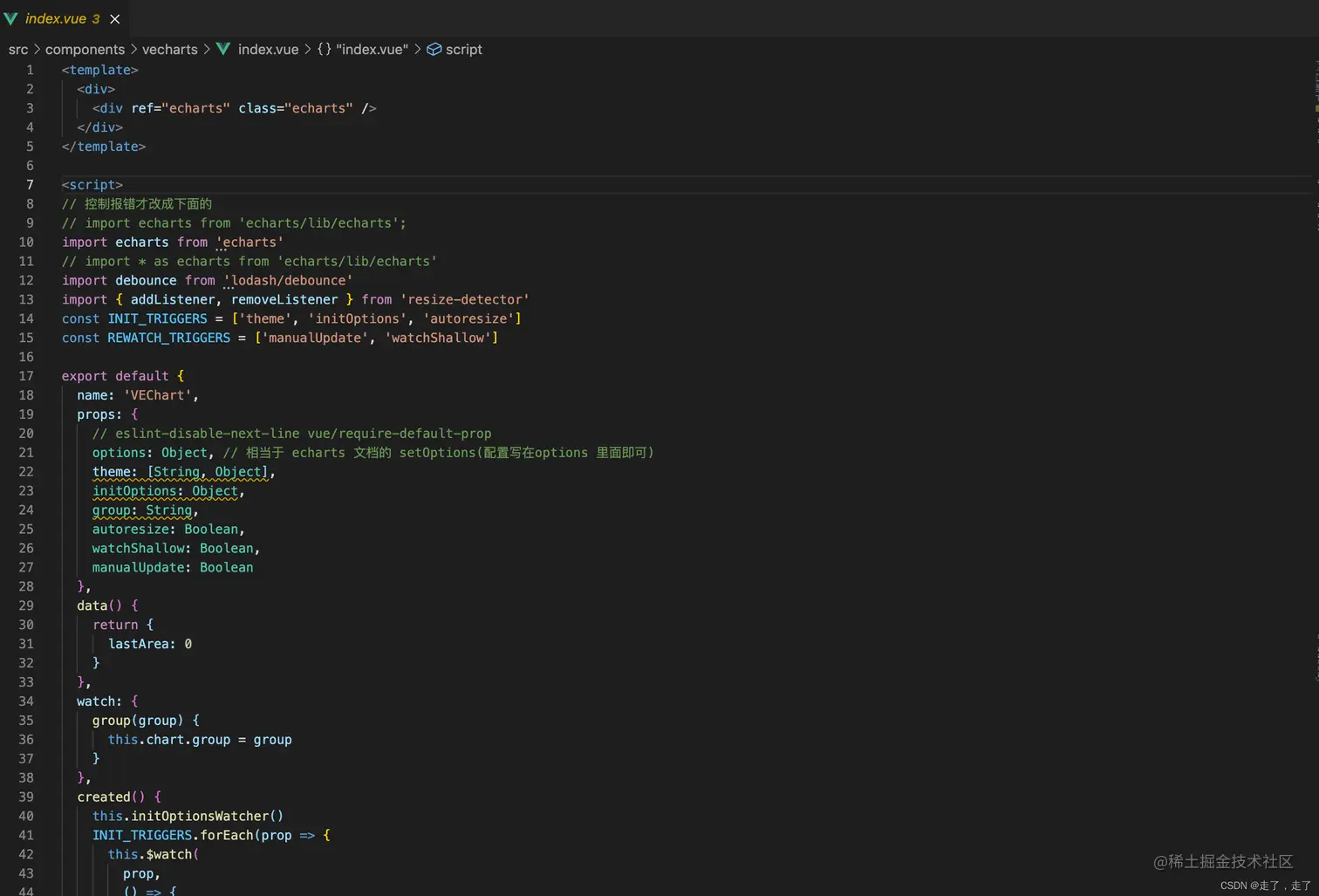Click the <script> tag on line 7
The image size is (1319, 896).
(x=92, y=185)
